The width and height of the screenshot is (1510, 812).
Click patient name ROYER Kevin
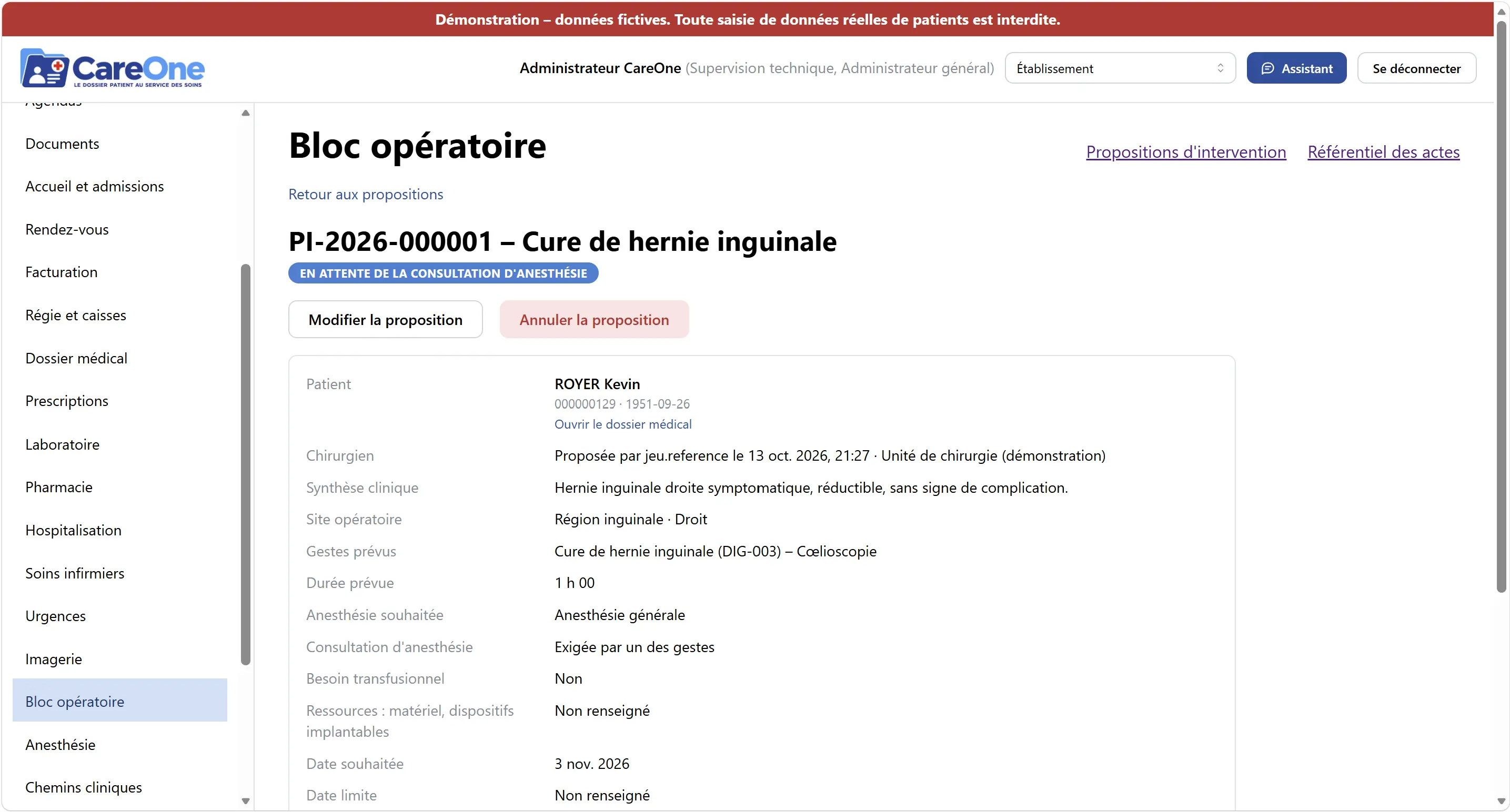tap(597, 384)
